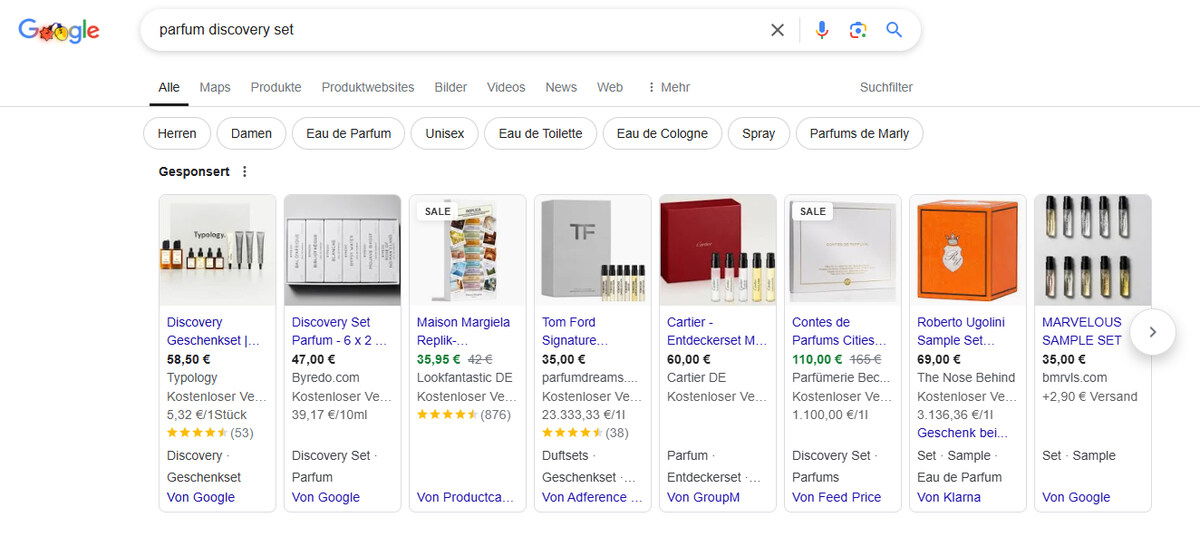This screenshot has width=1200, height=537.
Task: Open Tom Ford Signature set image
Action: (x=592, y=250)
